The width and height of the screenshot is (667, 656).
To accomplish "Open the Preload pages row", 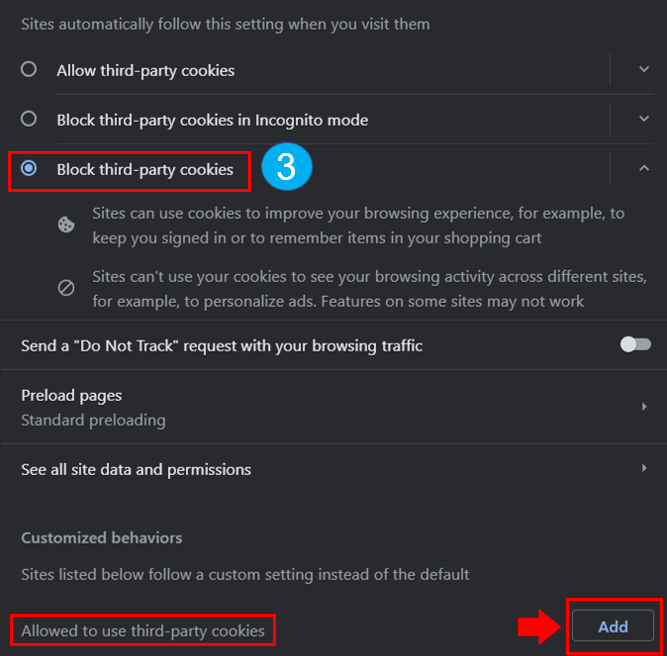I will (334, 407).
